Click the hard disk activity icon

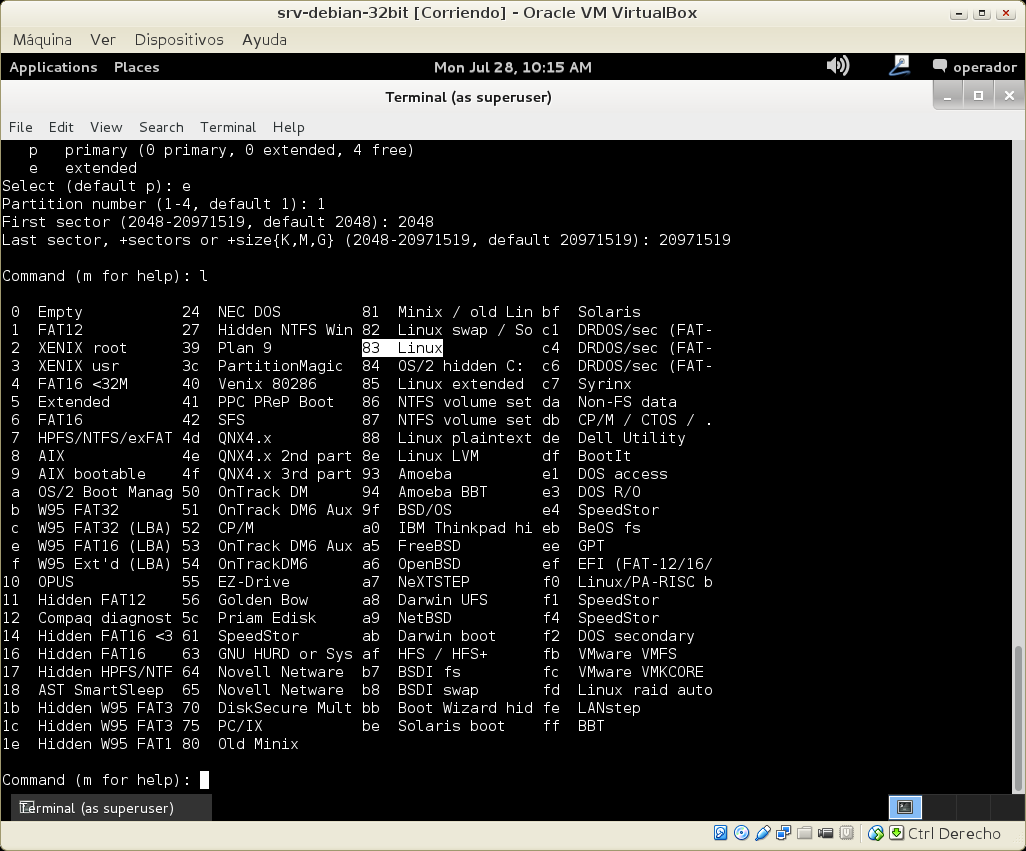click(x=721, y=833)
